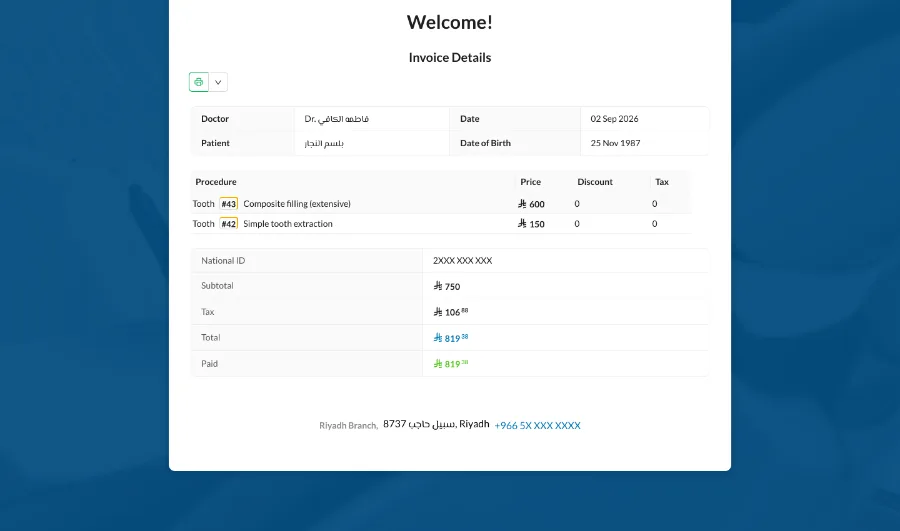Screen dimensions: 900x531
Task: Click 'Composite filling (extensive)' procedure text
Action: (x=297, y=204)
